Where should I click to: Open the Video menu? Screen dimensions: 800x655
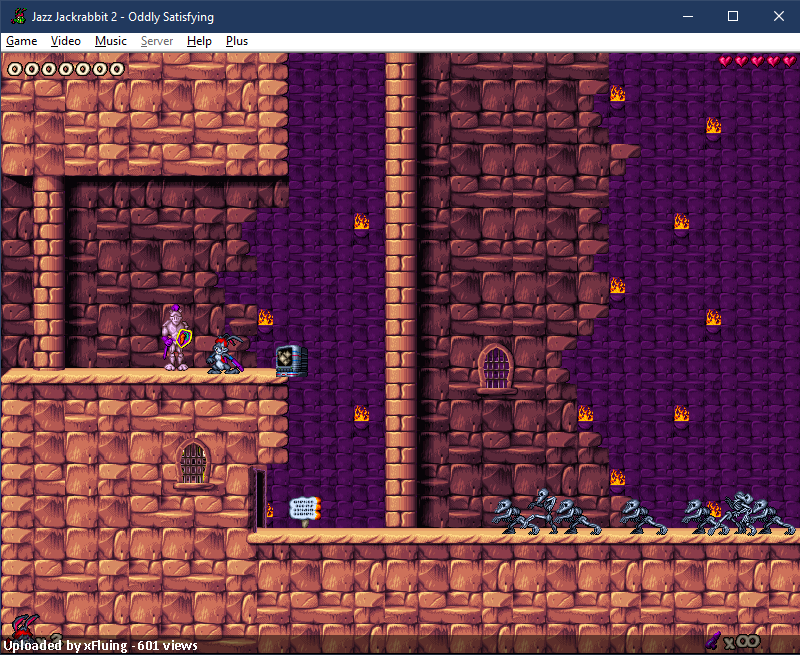tap(65, 41)
